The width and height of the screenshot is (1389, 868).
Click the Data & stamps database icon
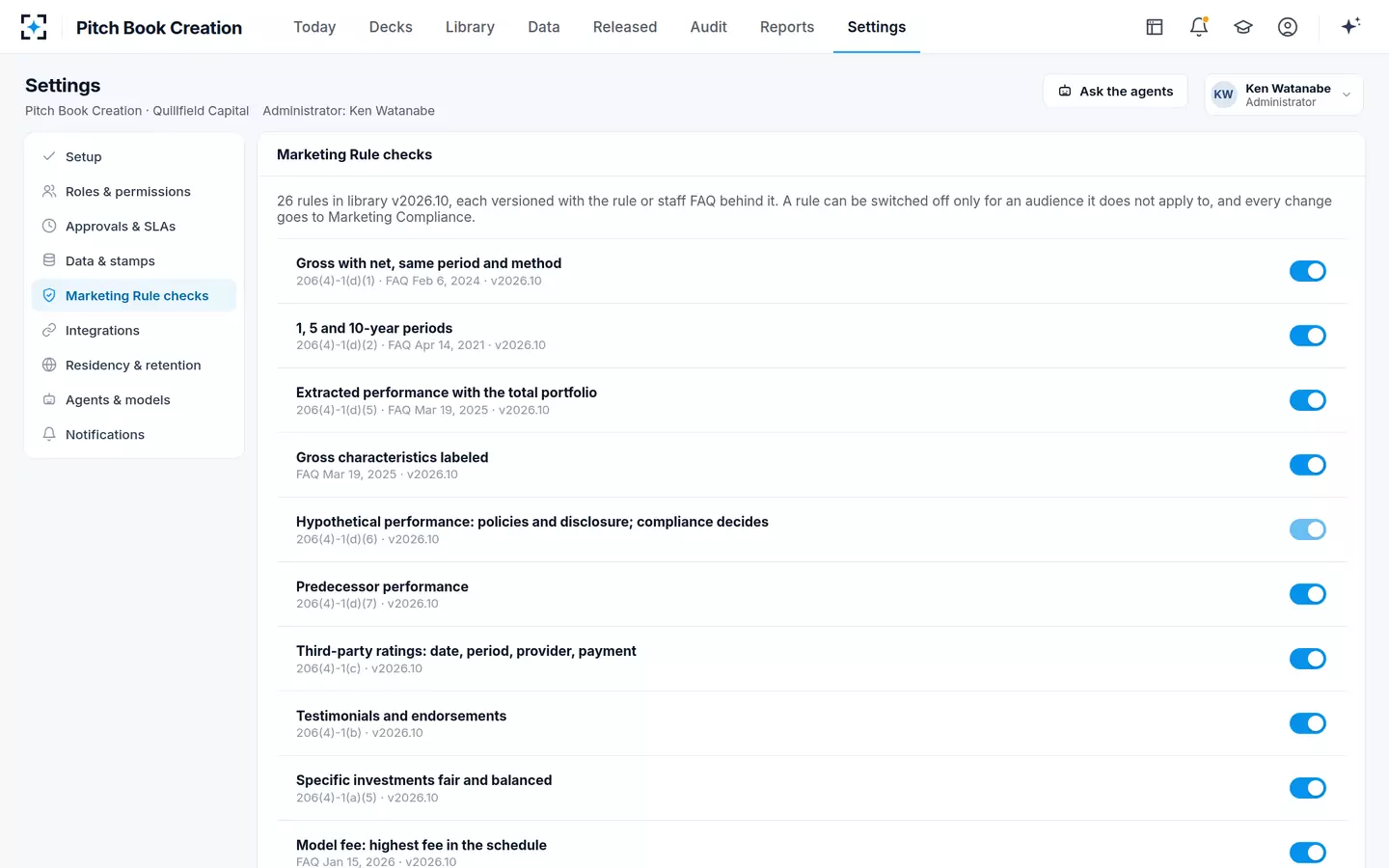49,260
